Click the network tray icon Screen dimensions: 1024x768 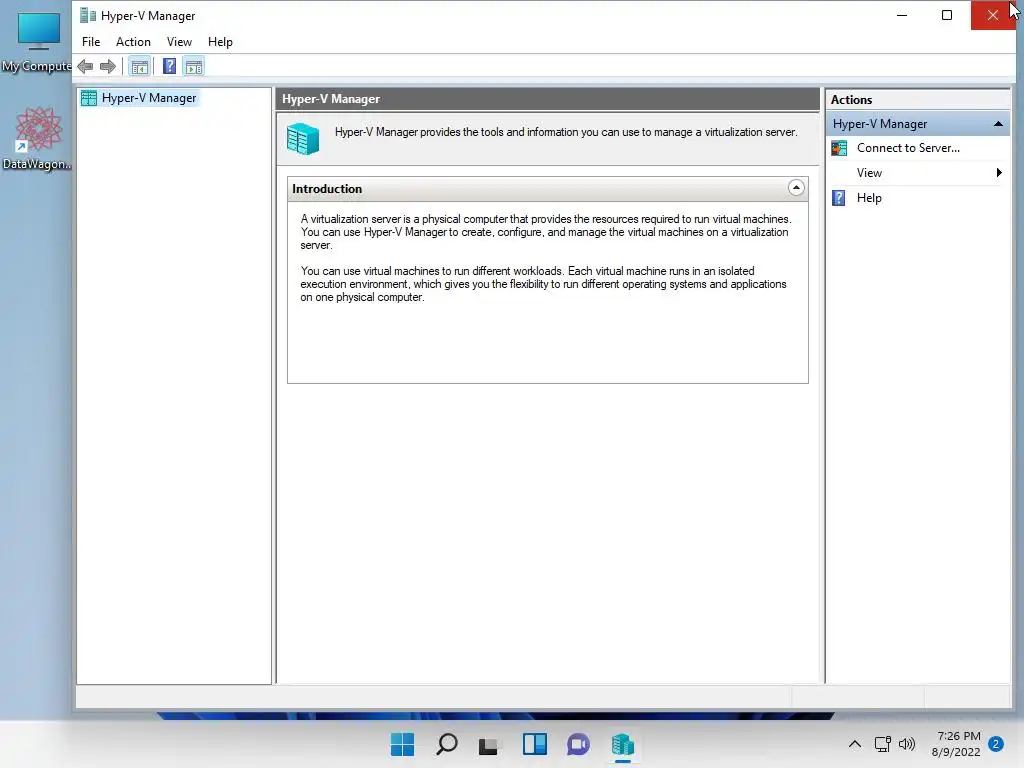(882, 744)
